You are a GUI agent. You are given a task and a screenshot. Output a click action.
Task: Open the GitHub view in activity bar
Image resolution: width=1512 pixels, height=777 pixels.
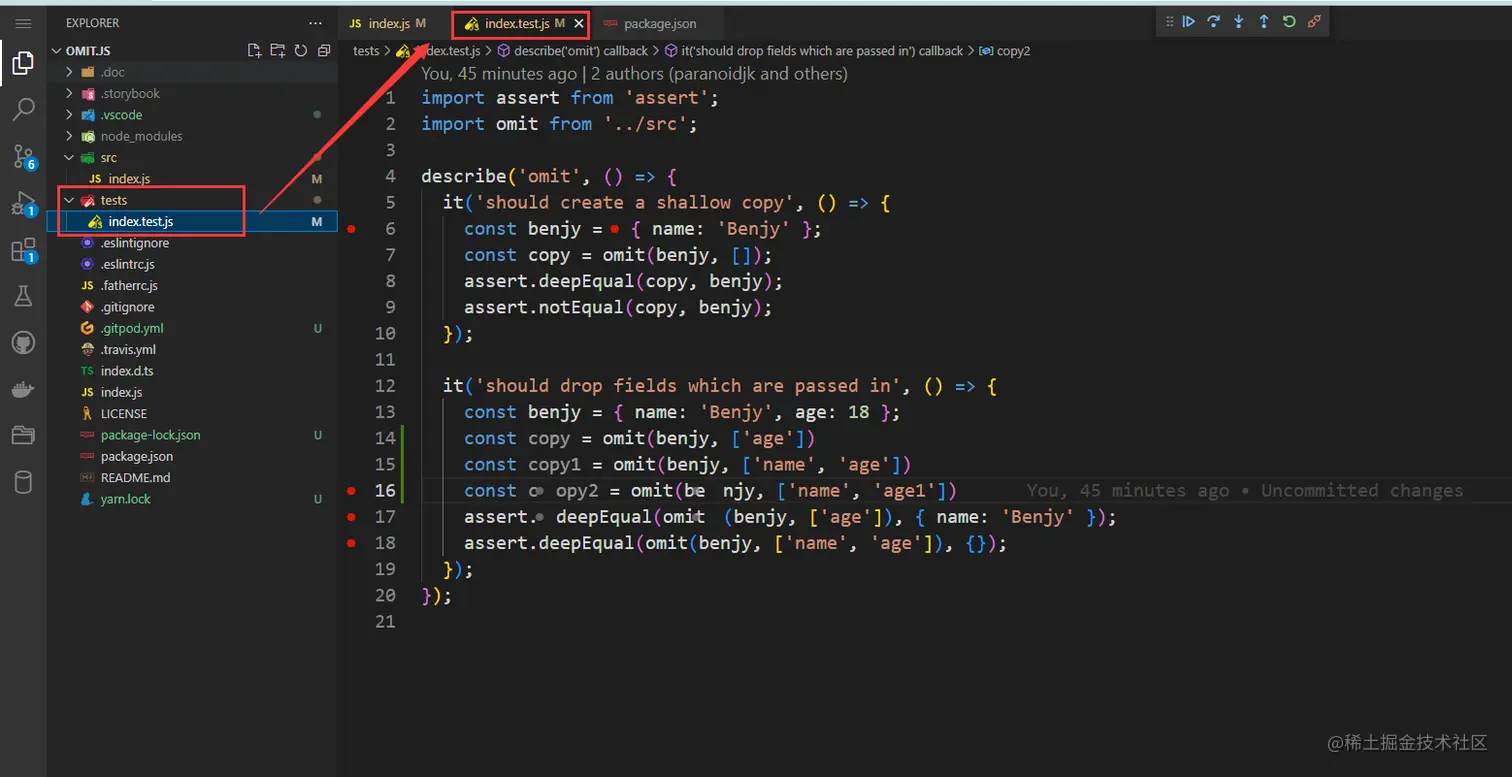tap(23, 342)
